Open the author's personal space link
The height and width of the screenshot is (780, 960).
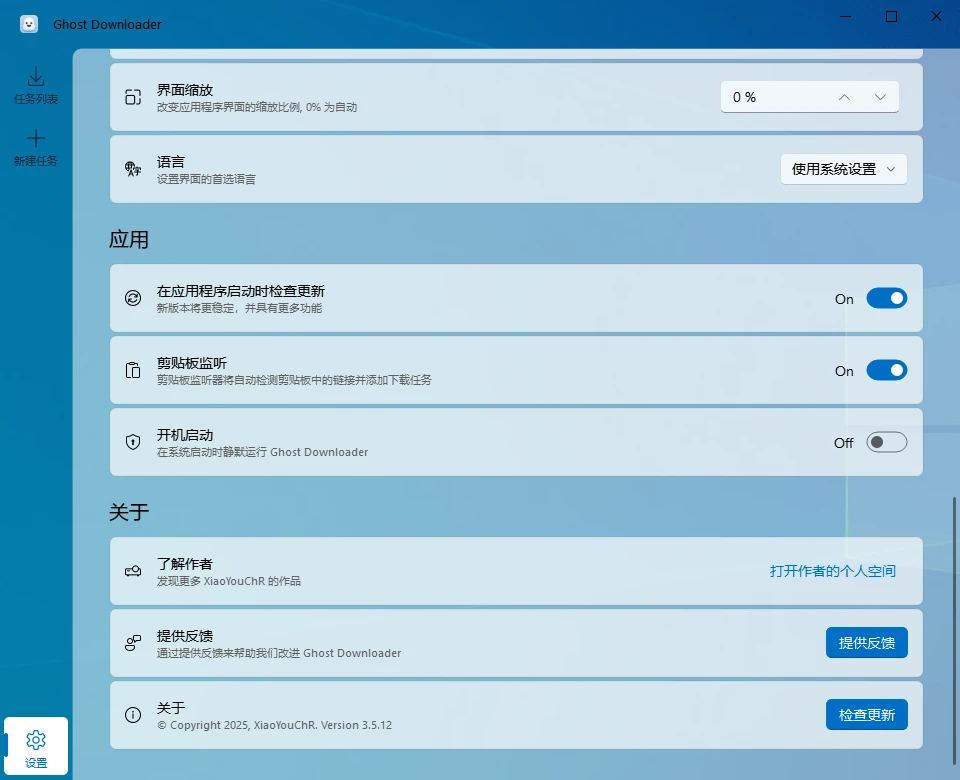coord(832,571)
